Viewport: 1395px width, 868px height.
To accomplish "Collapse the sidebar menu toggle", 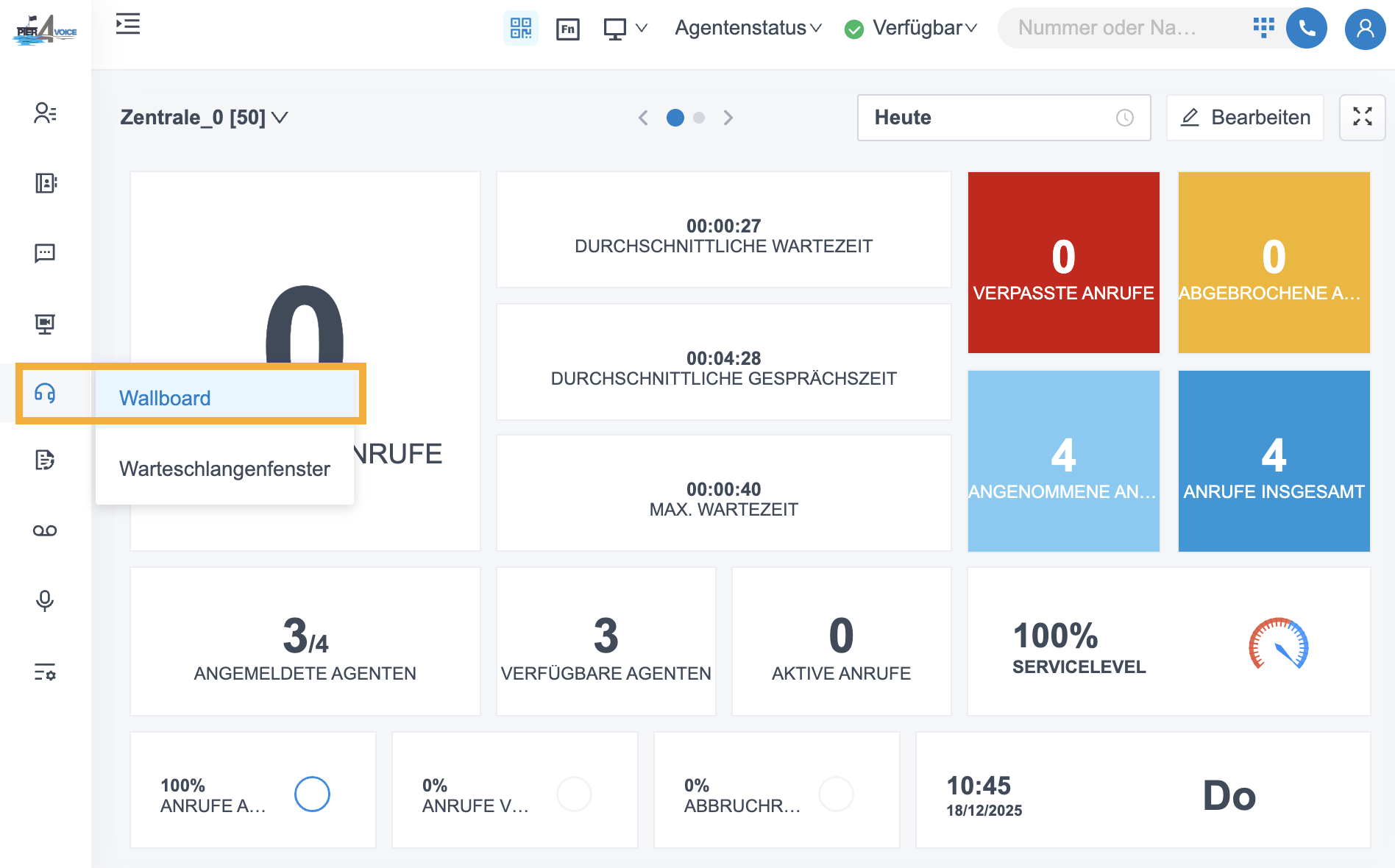I will 128,24.
